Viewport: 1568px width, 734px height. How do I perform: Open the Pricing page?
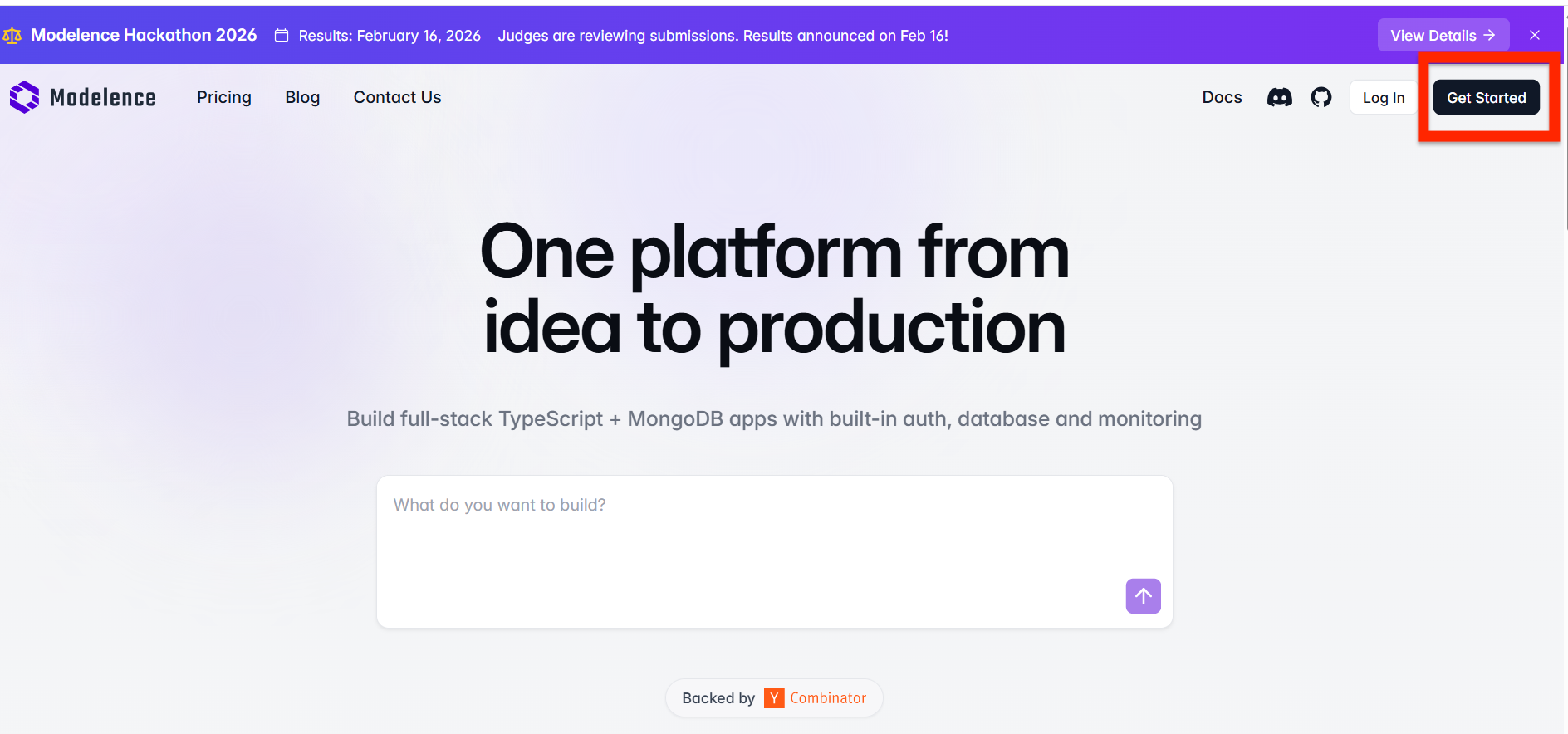pyautogui.click(x=224, y=97)
